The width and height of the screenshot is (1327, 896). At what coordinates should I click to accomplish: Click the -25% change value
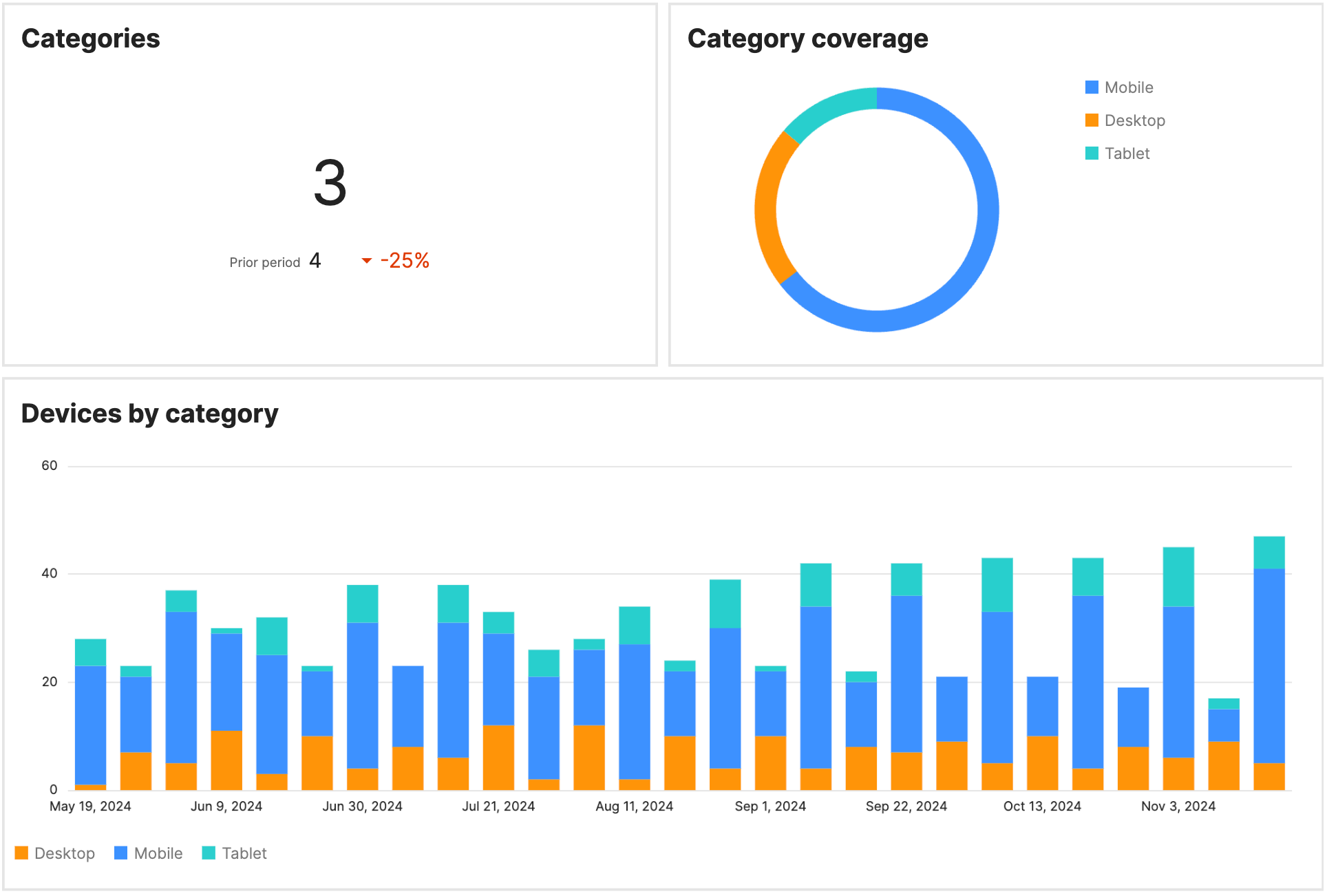405,260
